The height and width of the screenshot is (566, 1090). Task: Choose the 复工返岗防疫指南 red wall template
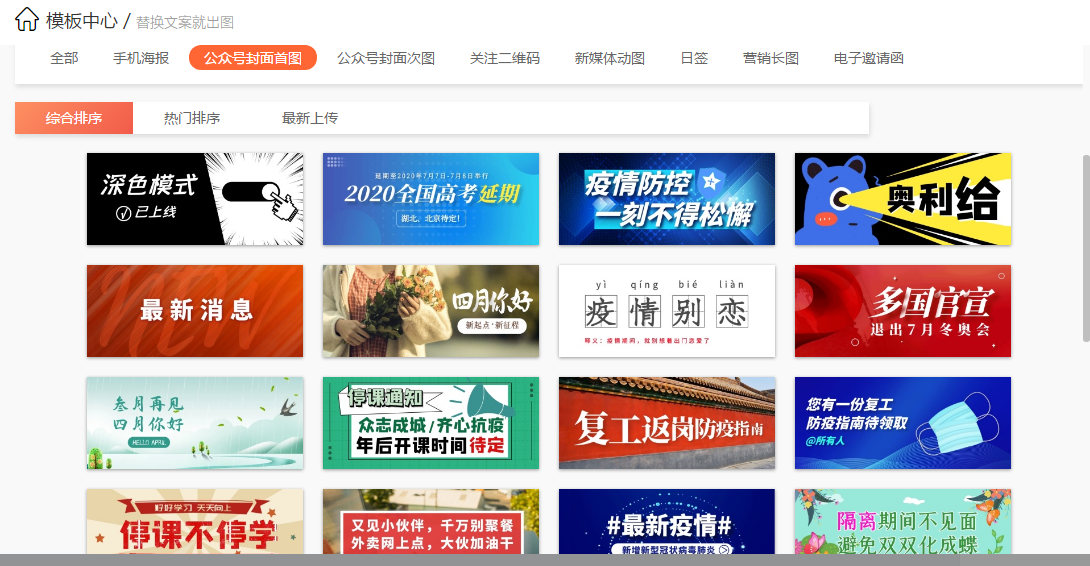click(x=667, y=423)
